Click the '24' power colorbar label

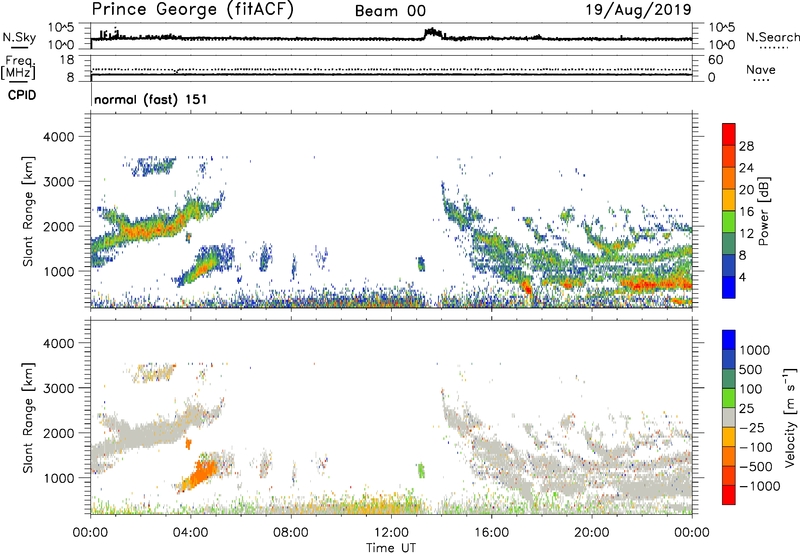(746, 168)
